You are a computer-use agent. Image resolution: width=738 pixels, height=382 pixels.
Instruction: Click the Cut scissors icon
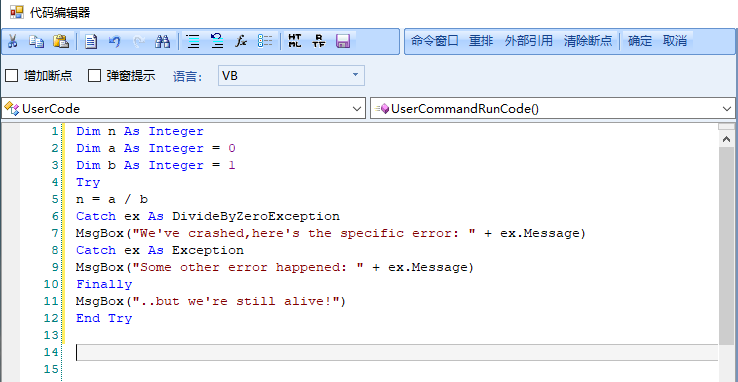pyautogui.click(x=13, y=41)
